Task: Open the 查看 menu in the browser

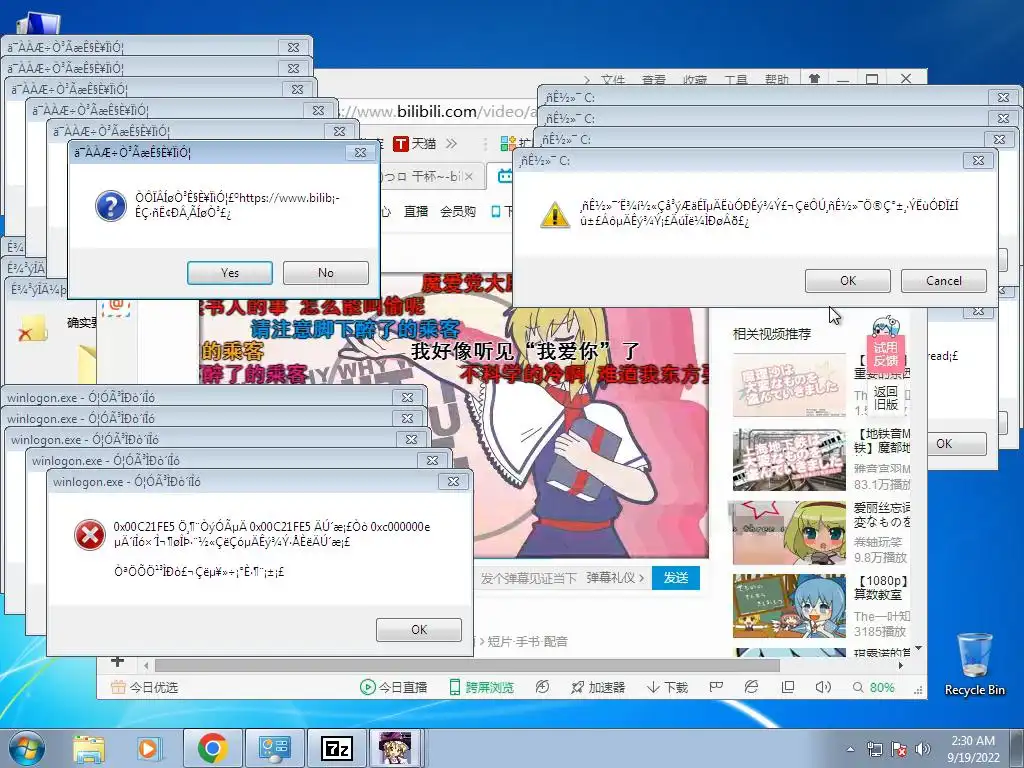Action: click(x=654, y=80)
